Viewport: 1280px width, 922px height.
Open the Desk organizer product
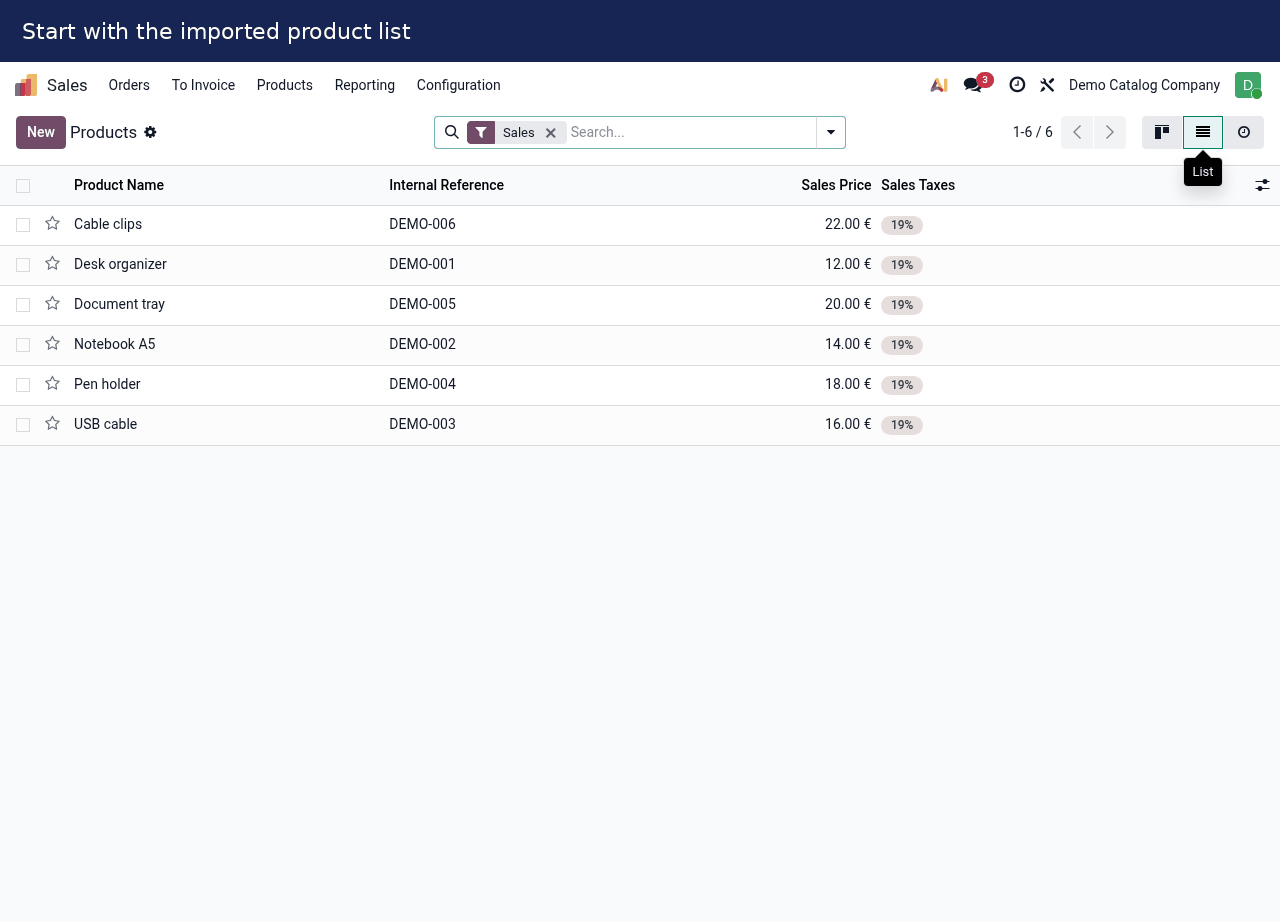(120, 264)
